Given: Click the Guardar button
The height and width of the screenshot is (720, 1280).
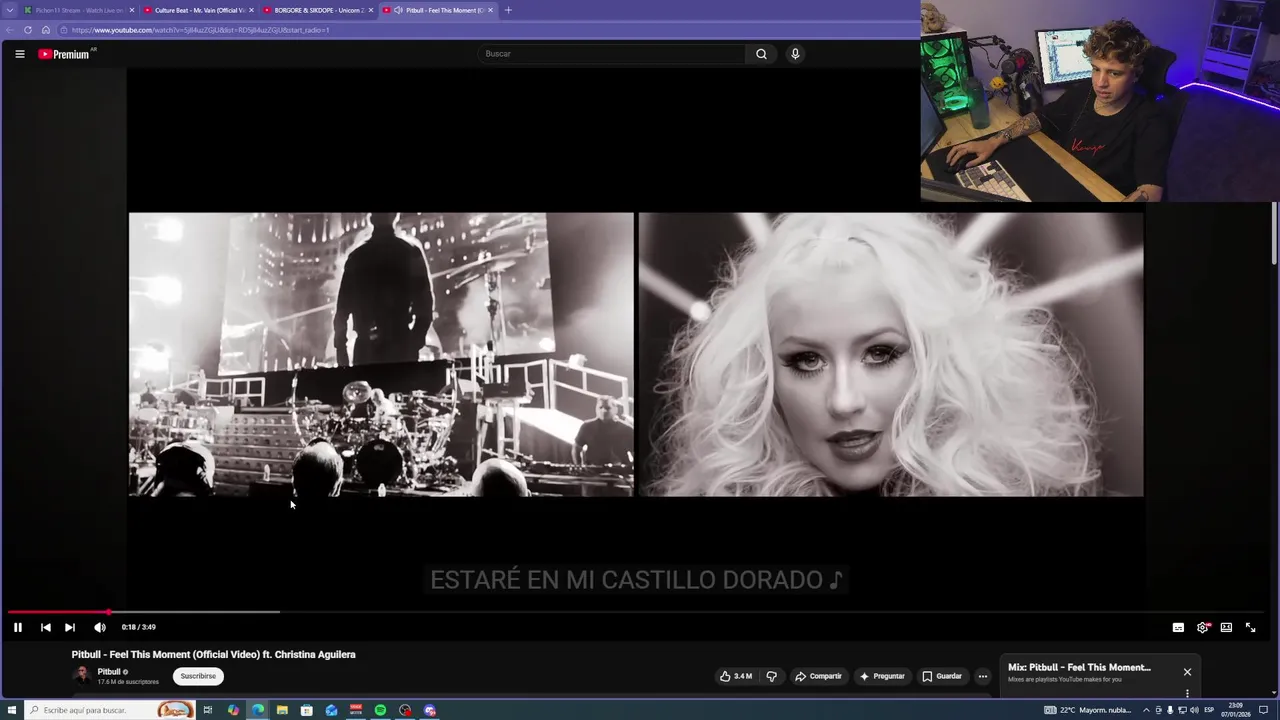Looking at the screenshot, I should 942,676.
